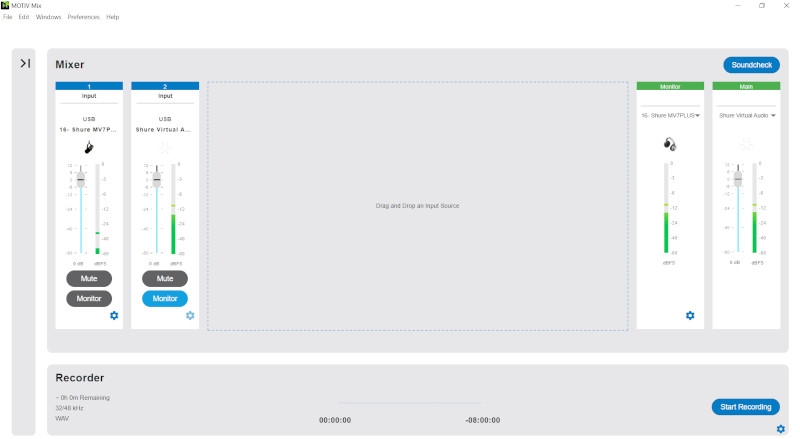Open Monitor output device dropdown

point(670,115)
